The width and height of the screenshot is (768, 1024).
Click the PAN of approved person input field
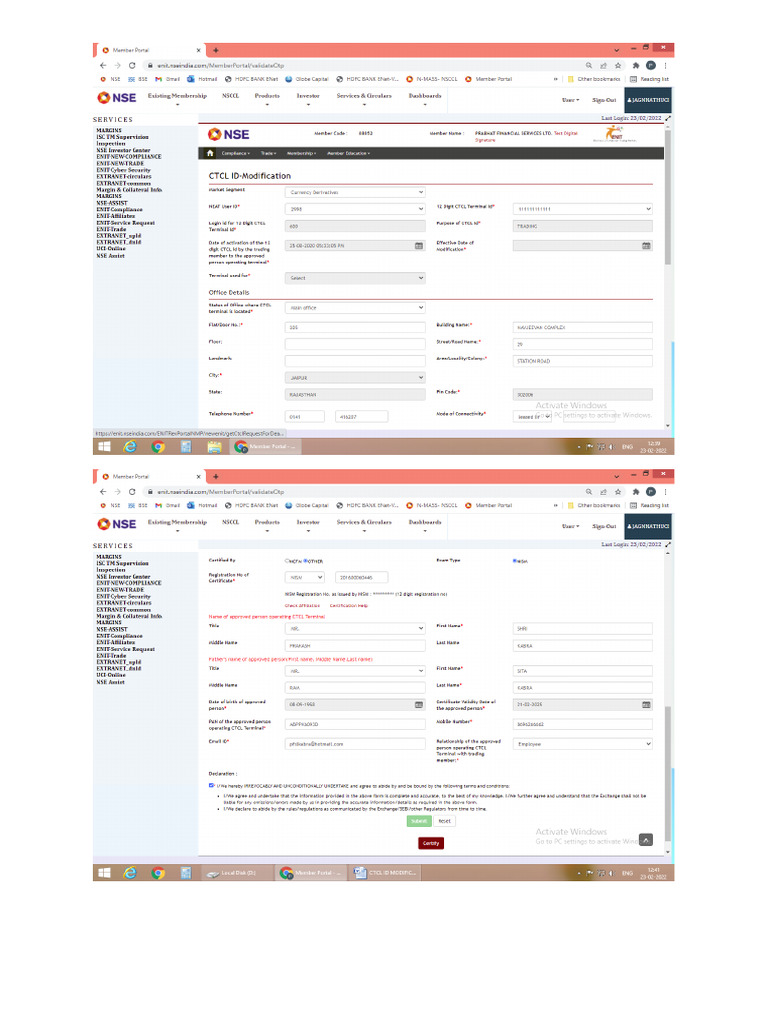355,724
